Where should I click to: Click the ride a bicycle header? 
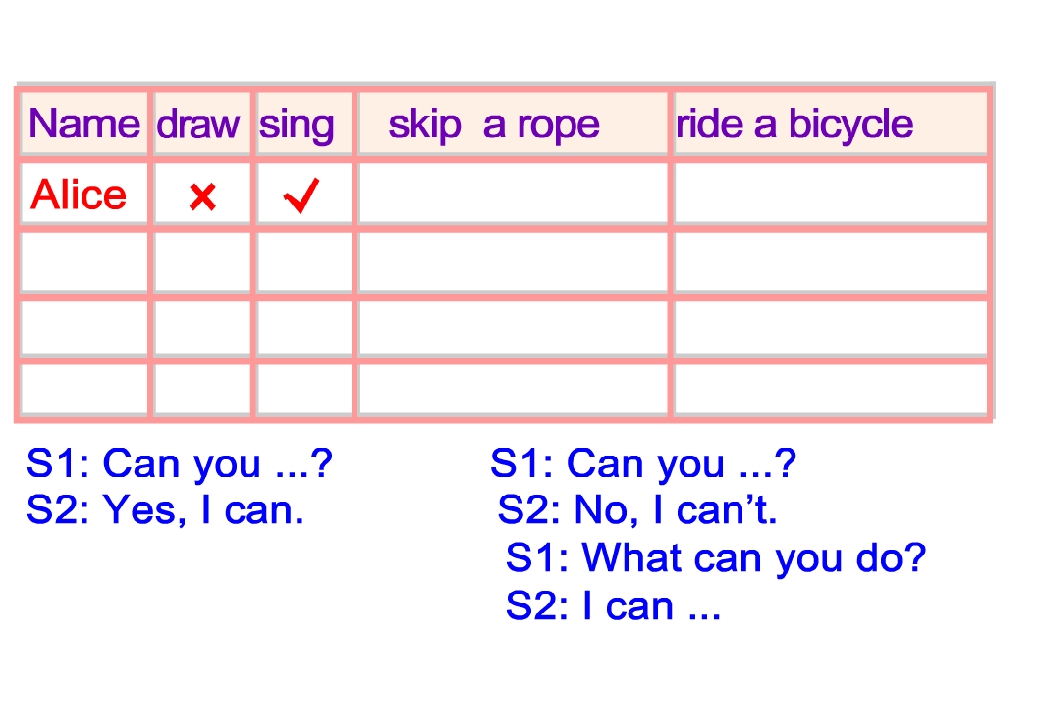tap(795, 124)
